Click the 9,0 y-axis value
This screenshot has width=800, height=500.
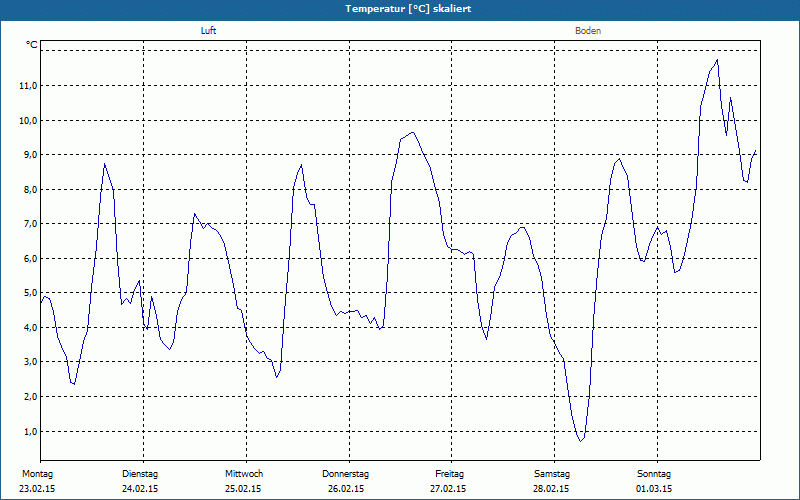tap(29, 155)
